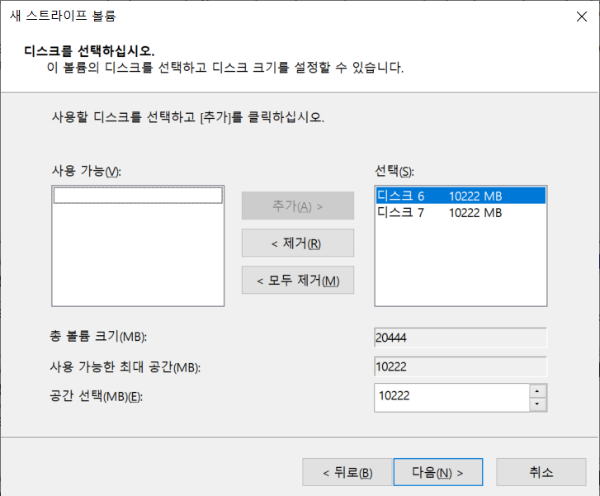This screenshot has width=600, height=496.
Task: Click the 디스크를 선택하십시오. heading
Action: pyautogui.click(x=89, y=51)
